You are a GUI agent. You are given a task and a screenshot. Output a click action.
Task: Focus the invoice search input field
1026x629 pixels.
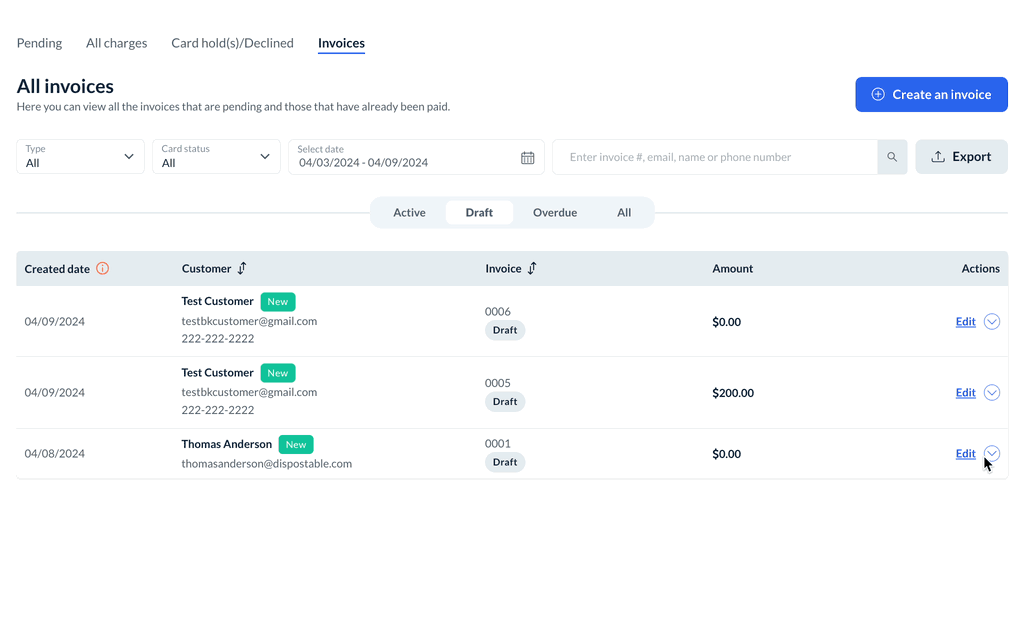[715, 157]
